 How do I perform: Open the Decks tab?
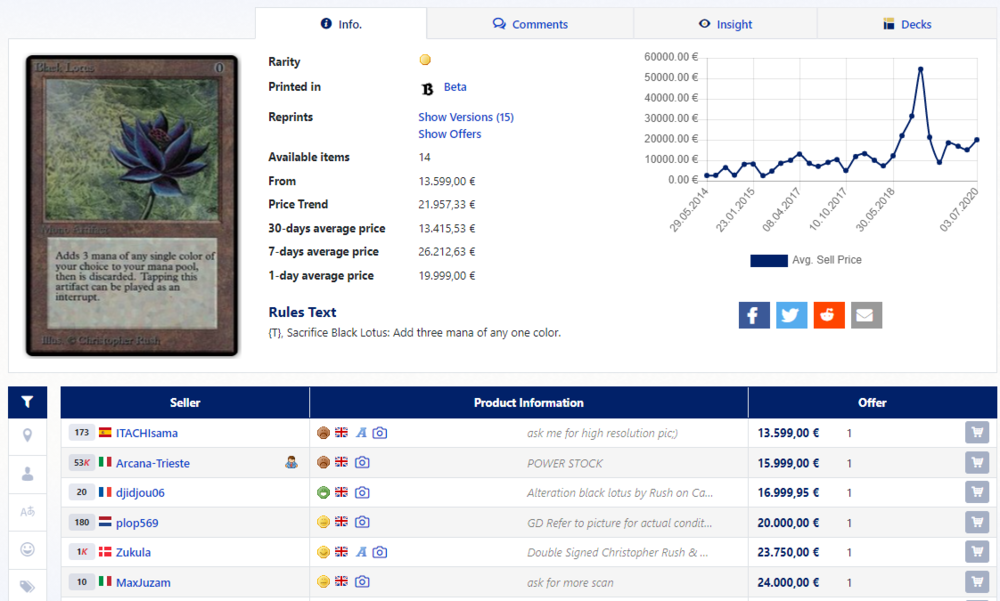pyautogui.click(x=907, y=24)
